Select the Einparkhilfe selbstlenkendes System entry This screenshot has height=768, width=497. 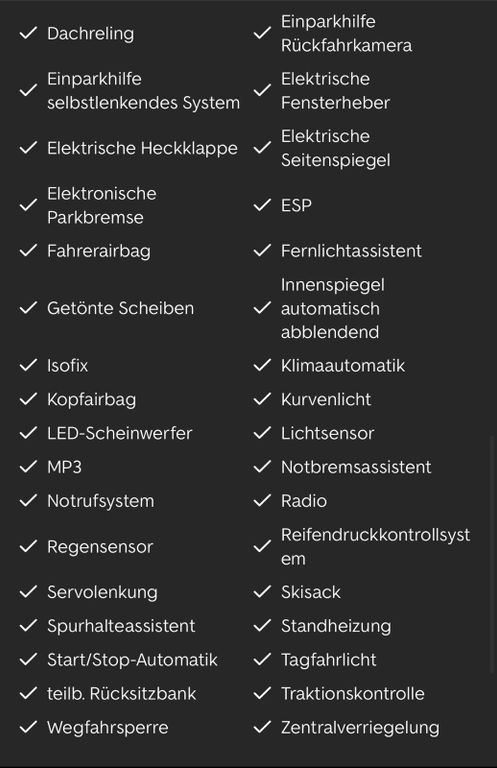[x=143, y=91]
